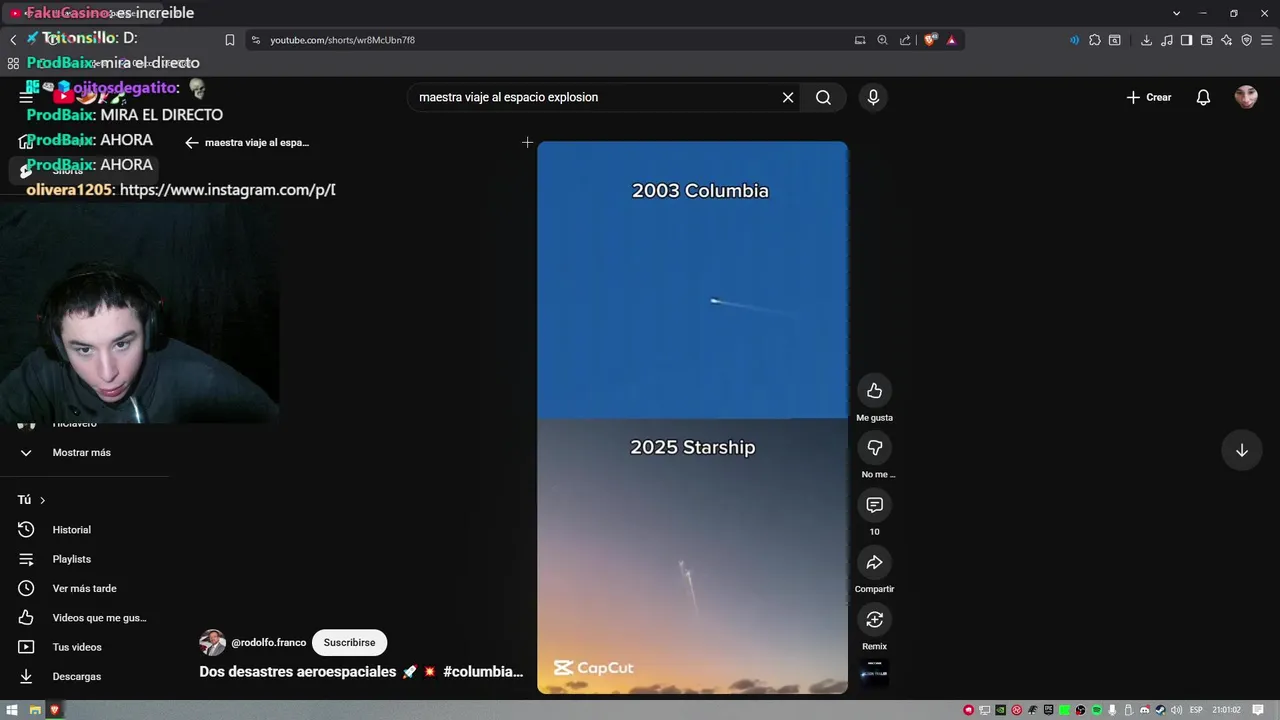Toggle browser sidebar panel icon
The width and height of the screenshot is (1280, 720).
tap(1186, 40)
